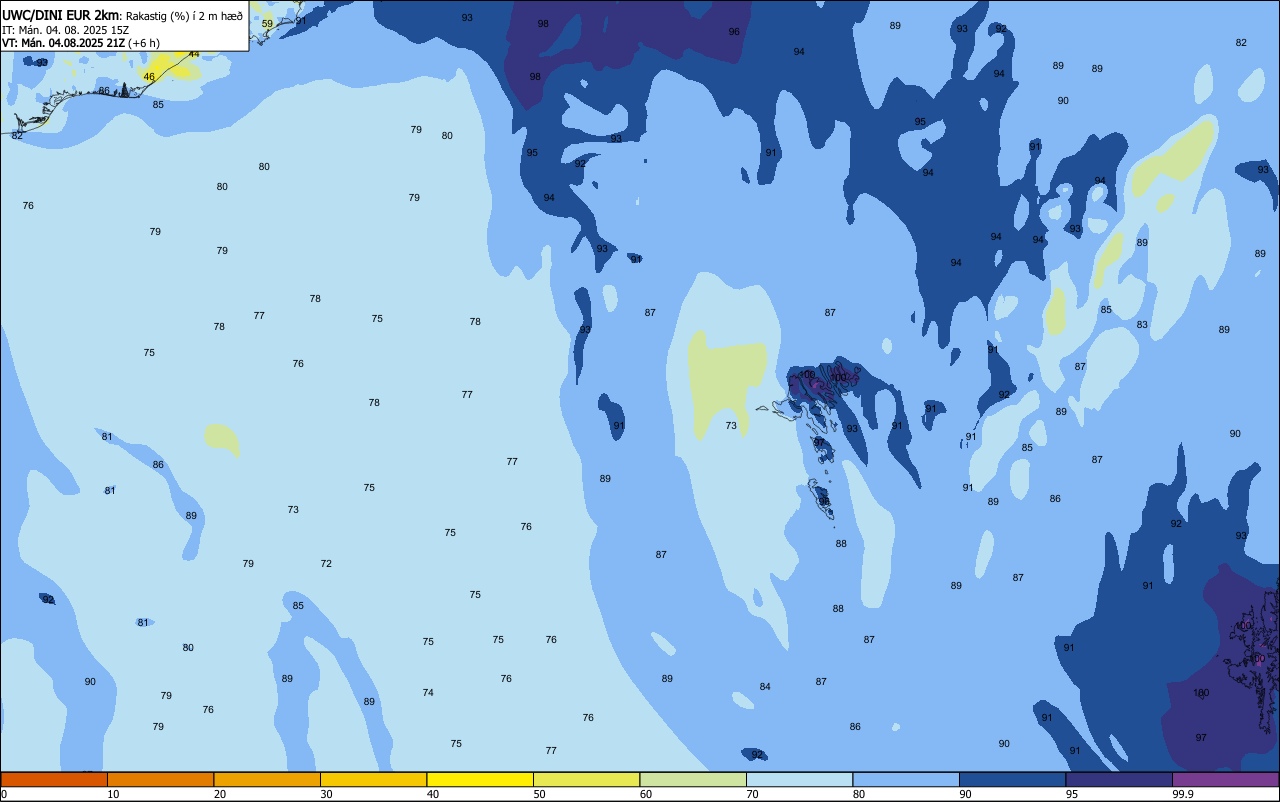Pick the pale green 60–70 legend swatch
The width and height of the screenshot is (1280, 802).
pyautogui.click(x=693, y=779)
